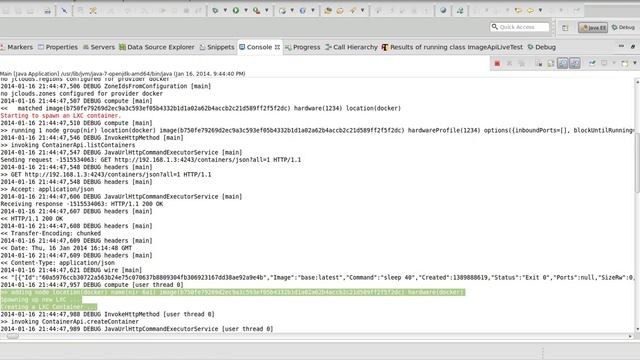
Task: Open the External Tools dropdown arrow
Action: click(x=267, y=10)
